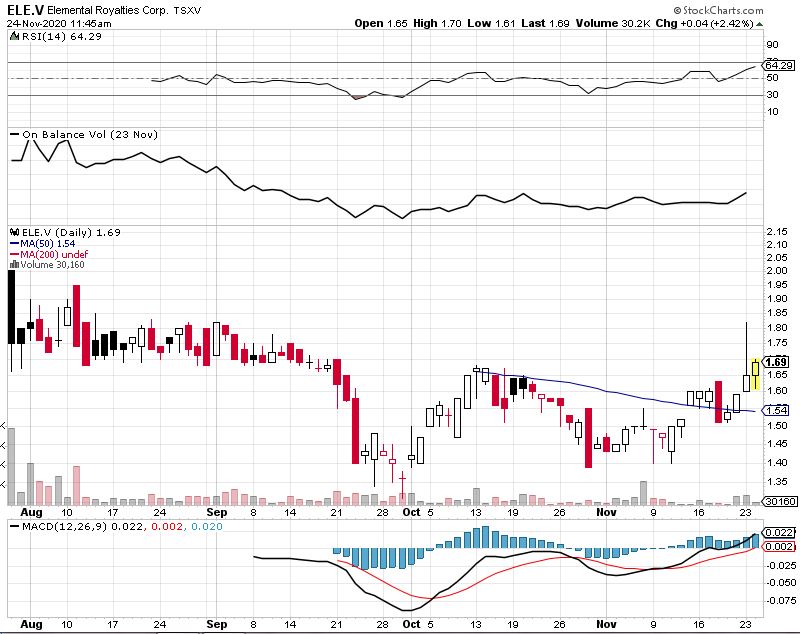This screenshot has height=634, width=800.
Task: Click the Elemental Royalties Corp. company name
Action: click(x=108, y=10)
